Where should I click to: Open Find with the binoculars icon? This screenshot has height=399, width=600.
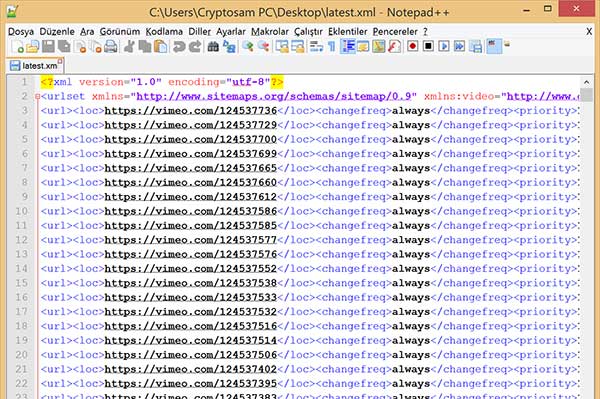pyautogui.click(x=213, y=46)
